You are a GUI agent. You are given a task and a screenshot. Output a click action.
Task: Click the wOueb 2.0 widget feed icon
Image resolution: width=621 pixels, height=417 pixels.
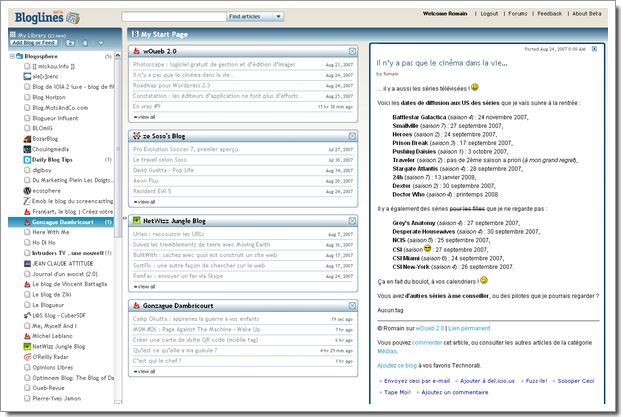[137, 51]
